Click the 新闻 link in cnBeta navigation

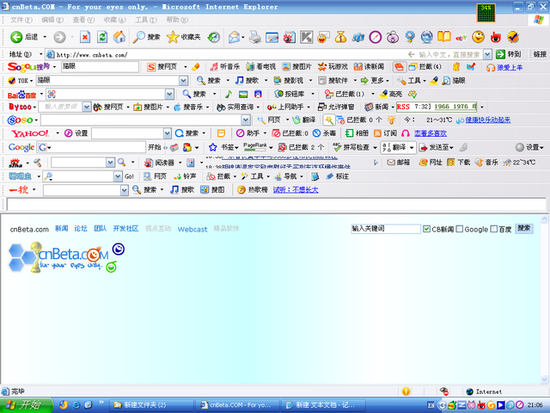(x=61, y=229)
